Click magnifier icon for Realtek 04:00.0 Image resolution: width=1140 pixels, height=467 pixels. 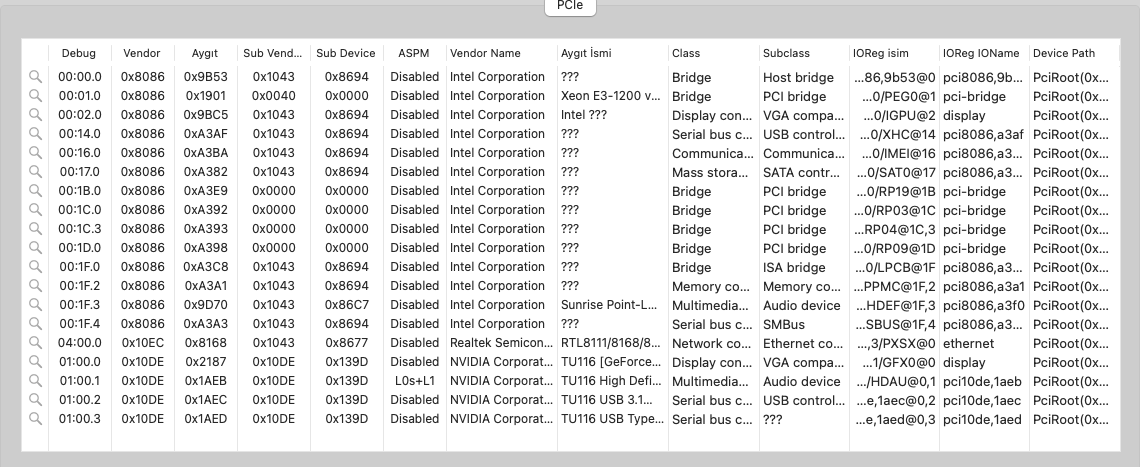click(35, 343)
